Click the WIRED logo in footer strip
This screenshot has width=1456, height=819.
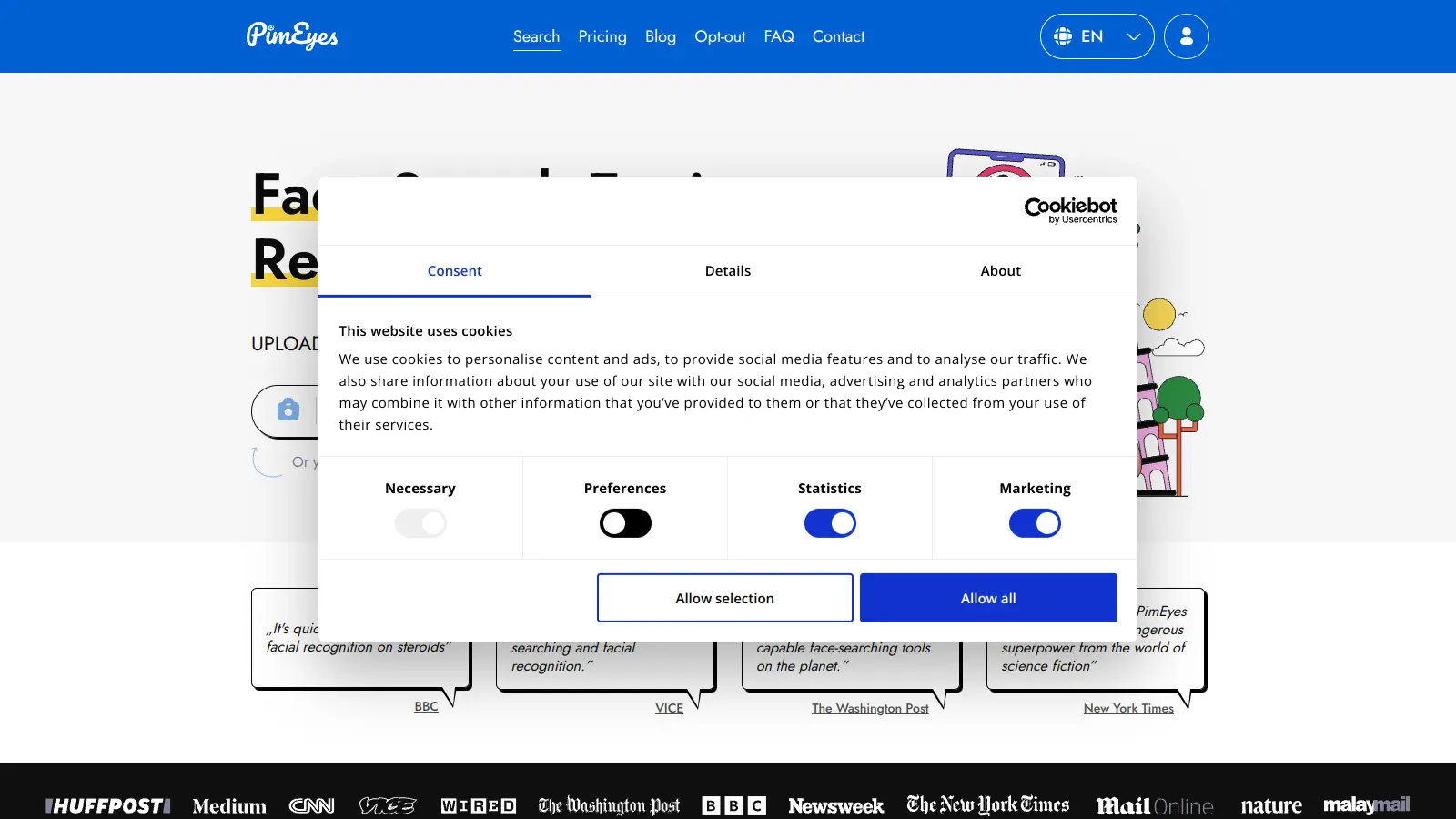(478, 805)
